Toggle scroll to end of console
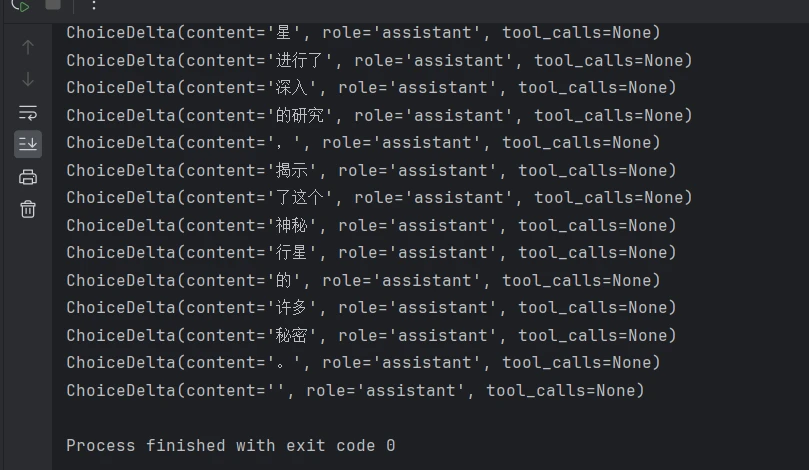This screenshot has width=809, height=470. click(28, 144)
